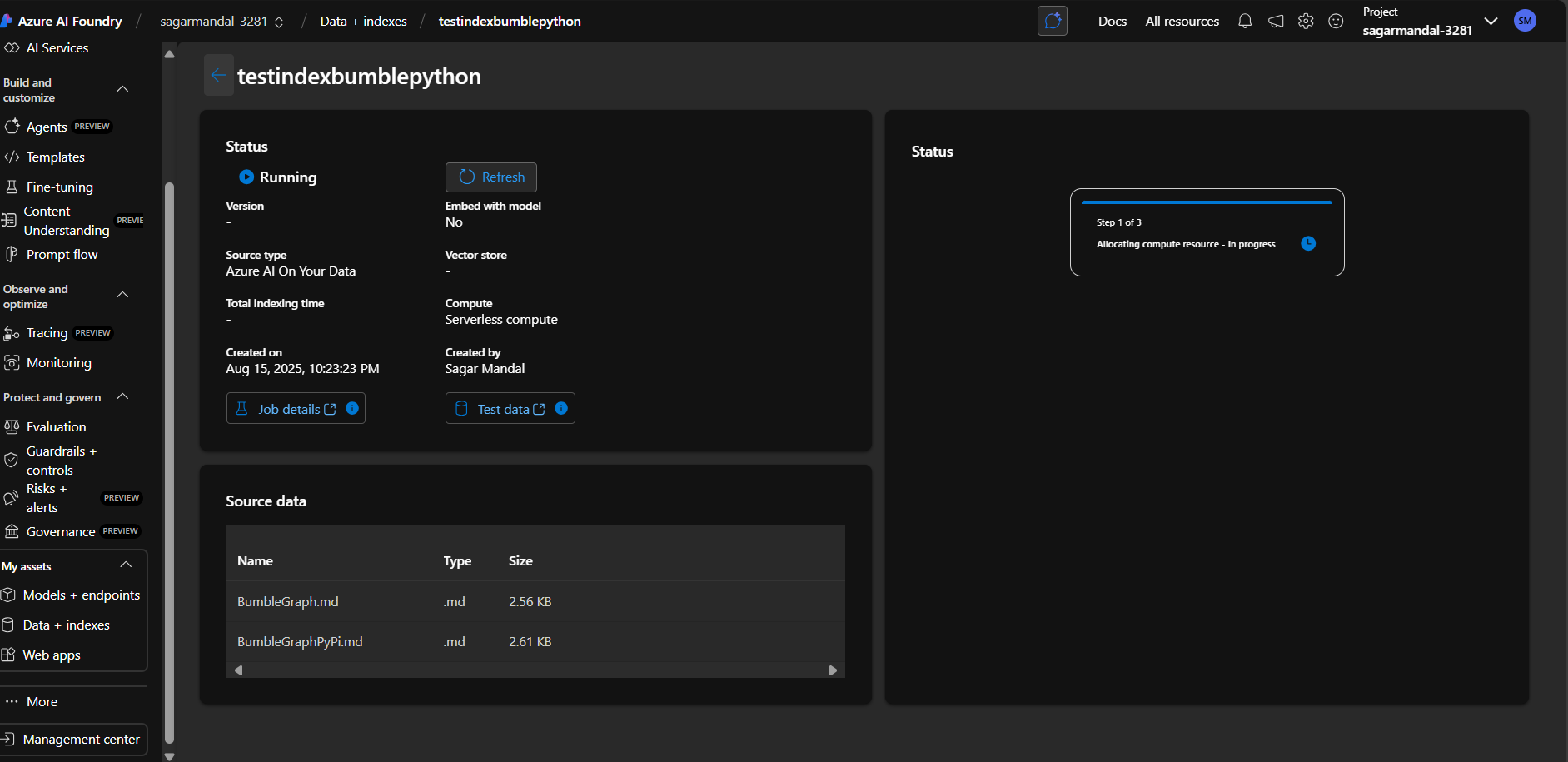Refresh the index status
The image size is (1568, 762).
tap(491, 177)
